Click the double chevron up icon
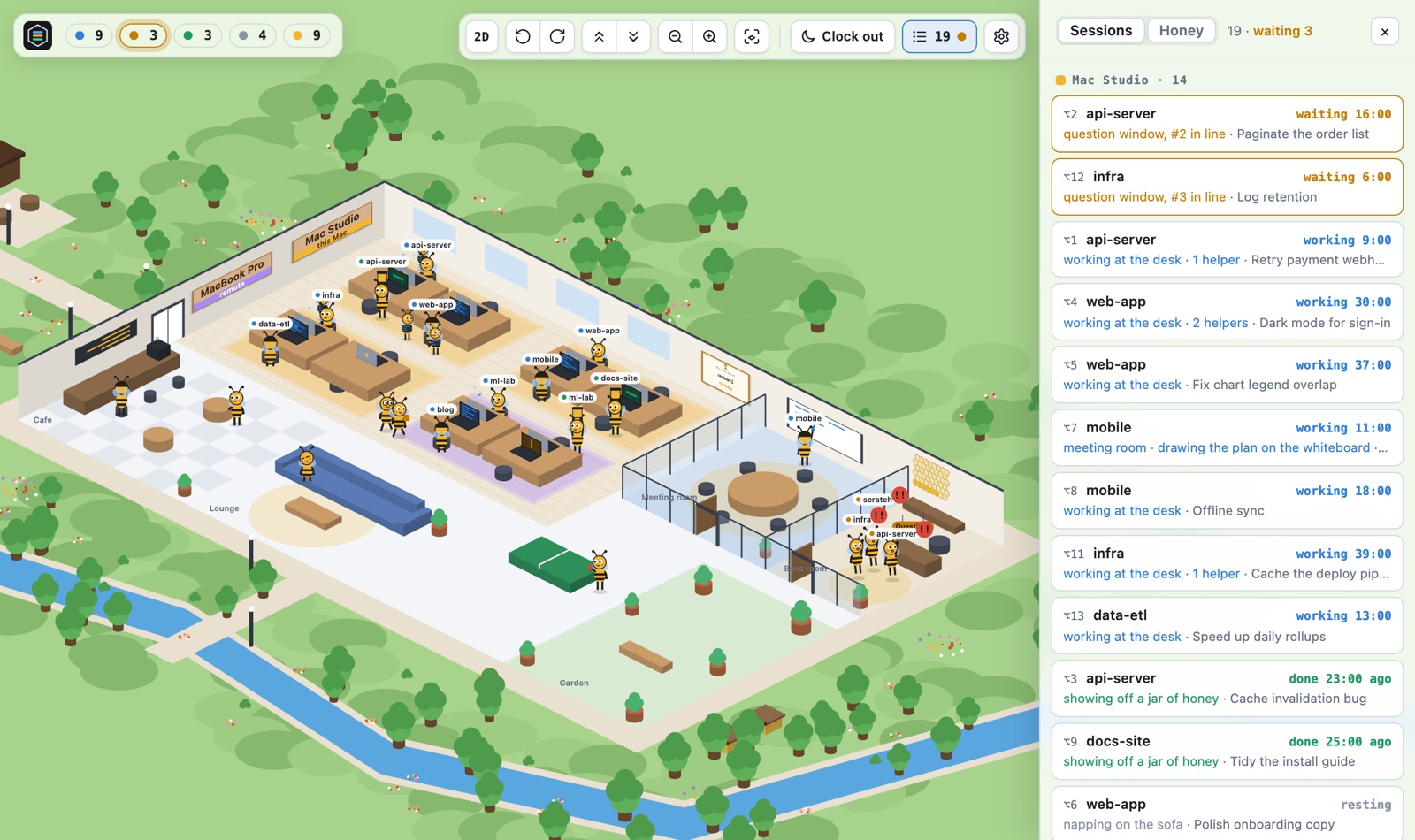Viewport: 1415px width, 840px height. [599, 36]
